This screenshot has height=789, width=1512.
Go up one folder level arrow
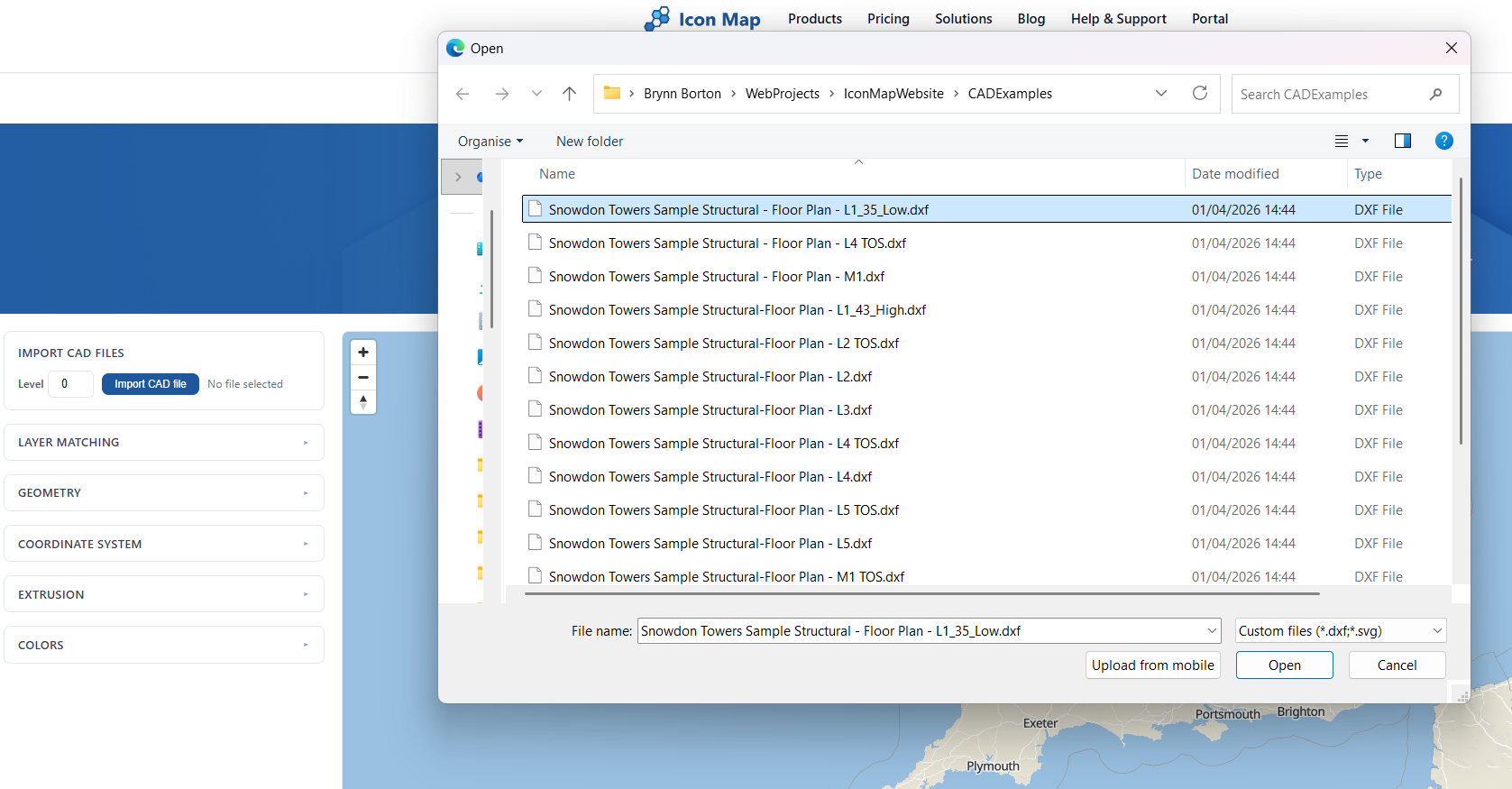tap(569, 94)
